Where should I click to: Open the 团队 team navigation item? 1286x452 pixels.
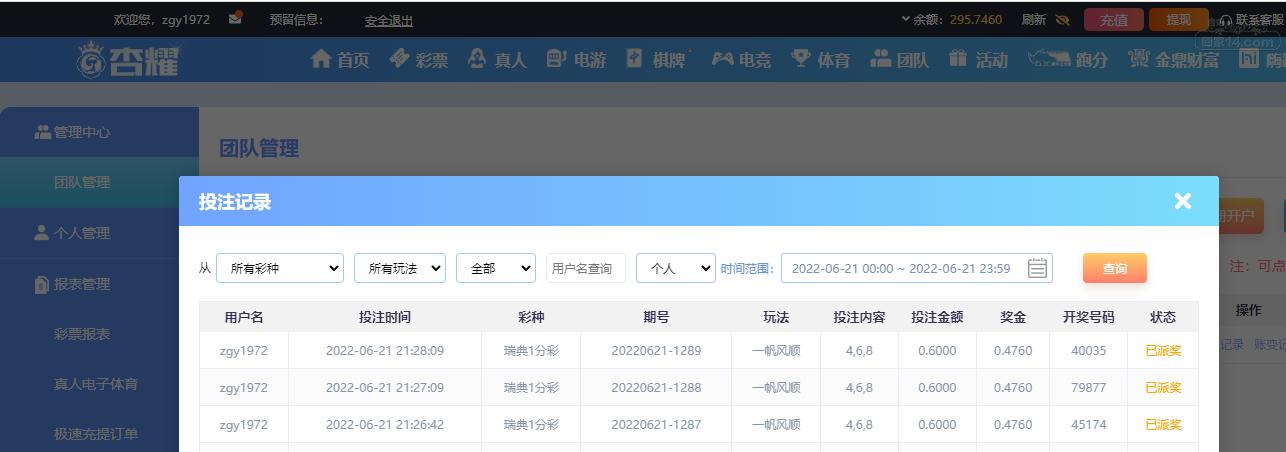899,60
